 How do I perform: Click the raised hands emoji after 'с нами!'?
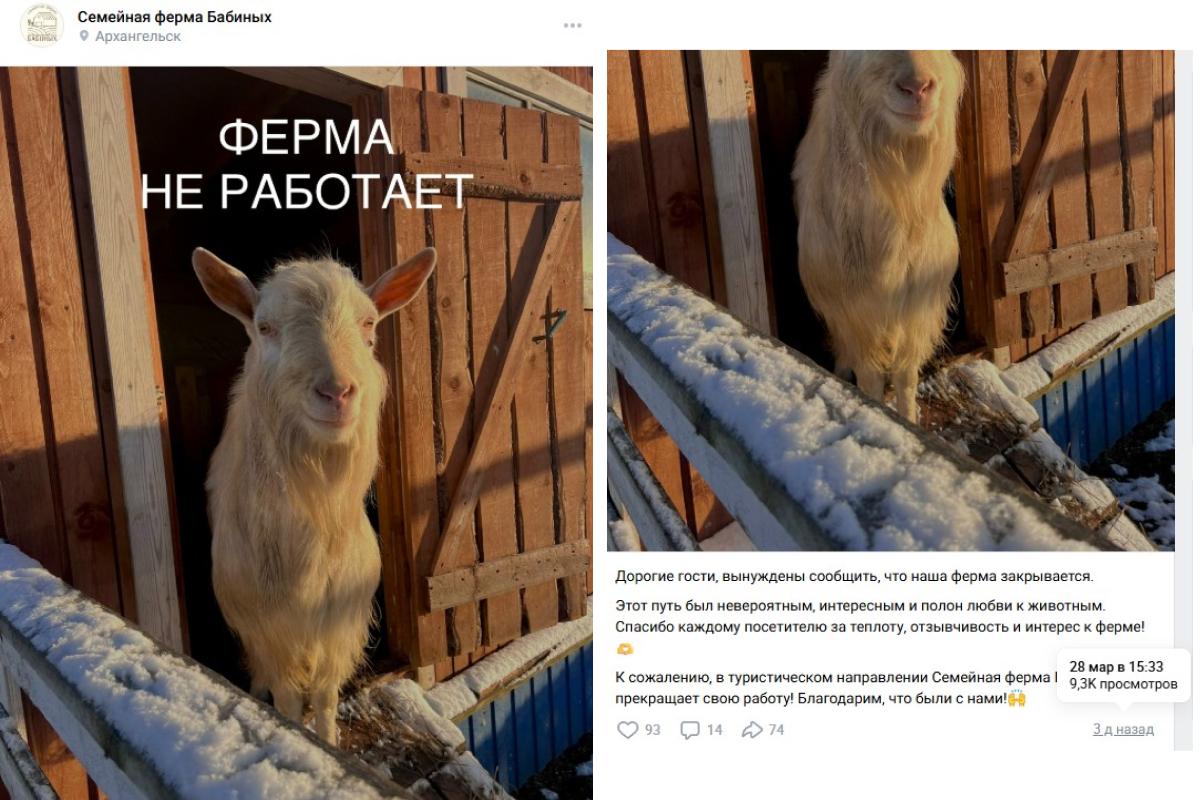(1017, 699)
